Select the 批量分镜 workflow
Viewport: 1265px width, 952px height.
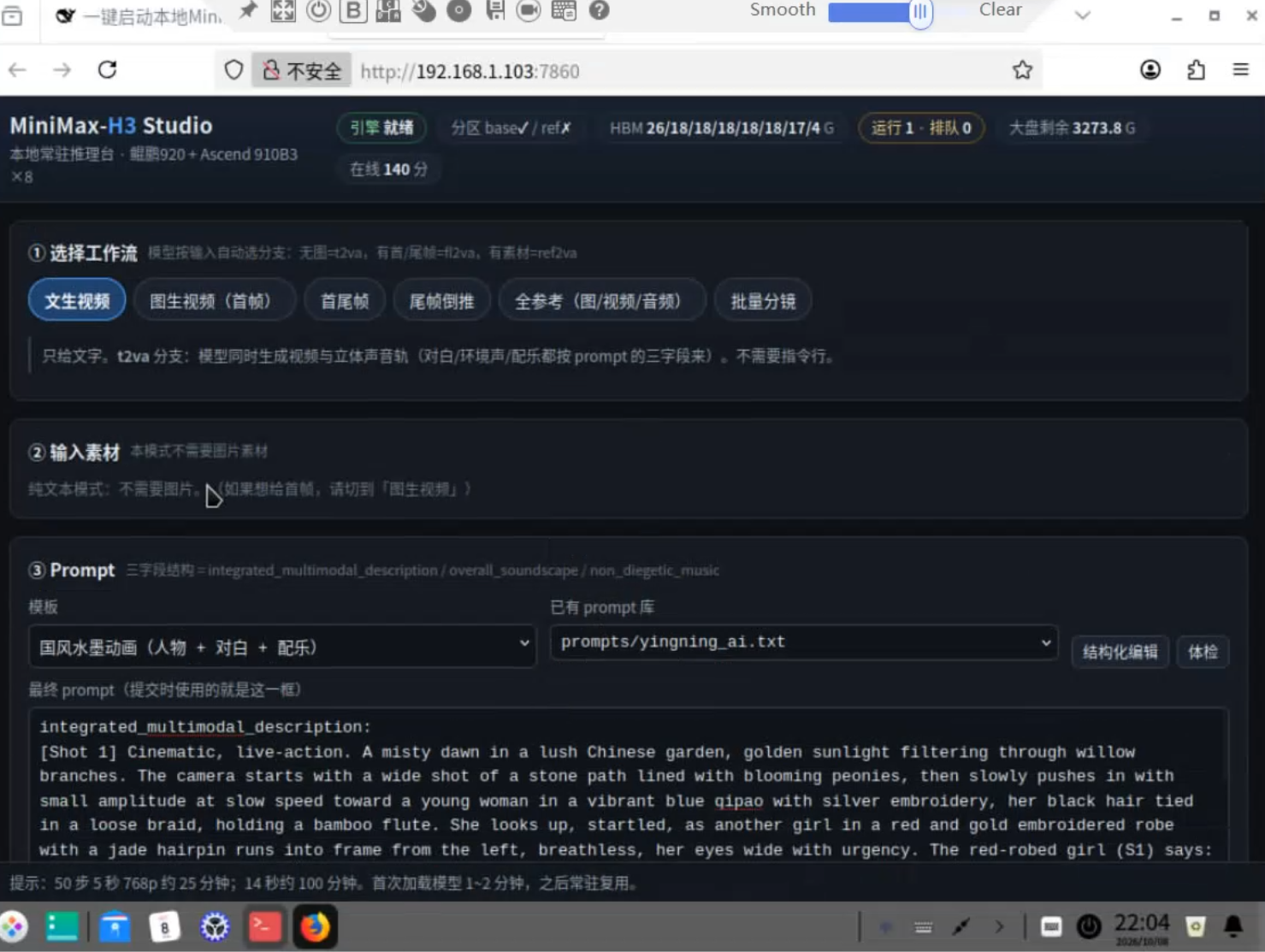pyautogui.click(x=763, y=301)
